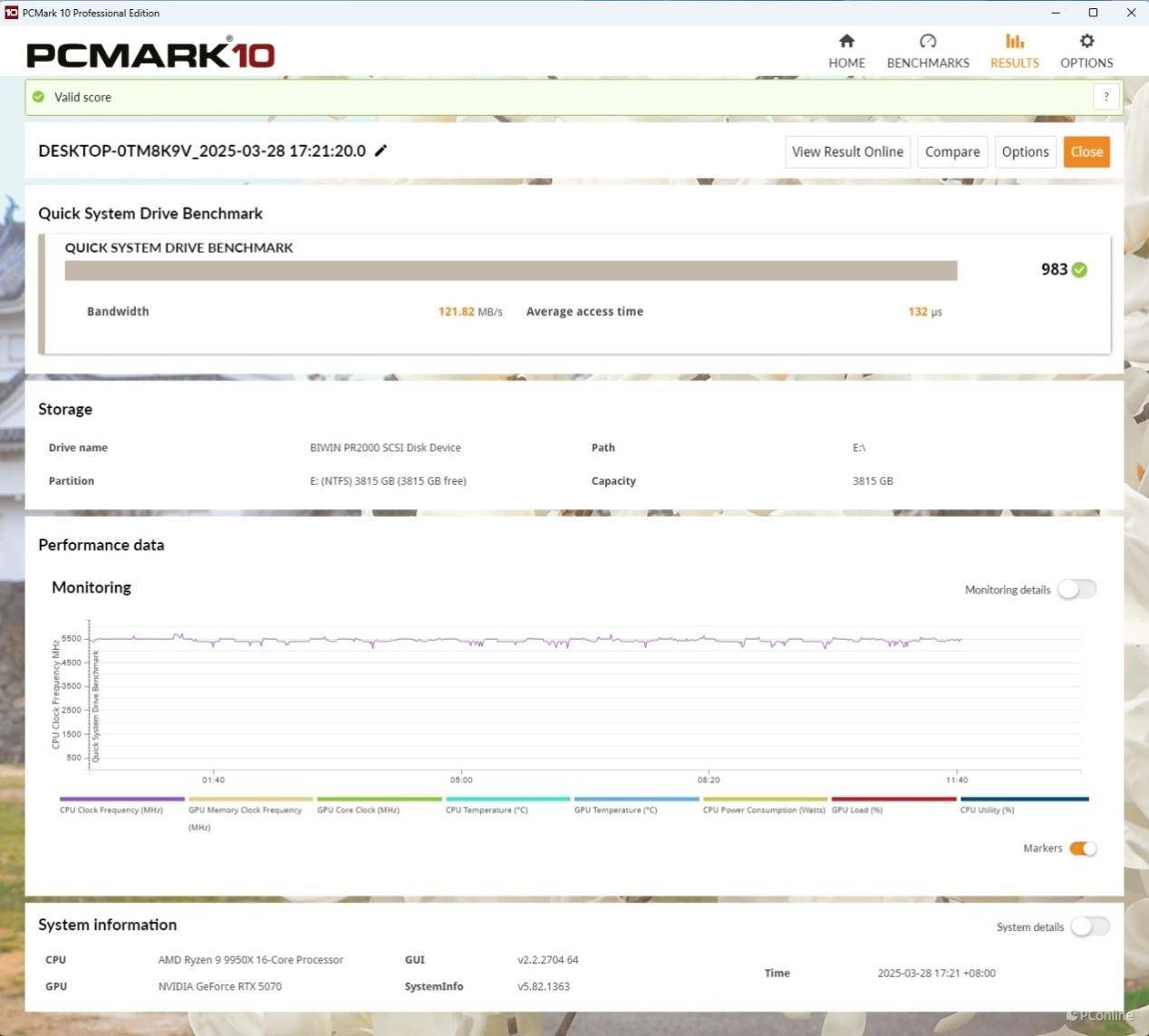Image resolution: width=1149 pixels, height=1036 pixels.
Task: Open Benchmarks via the gauge icon
Action: (927, 41)
